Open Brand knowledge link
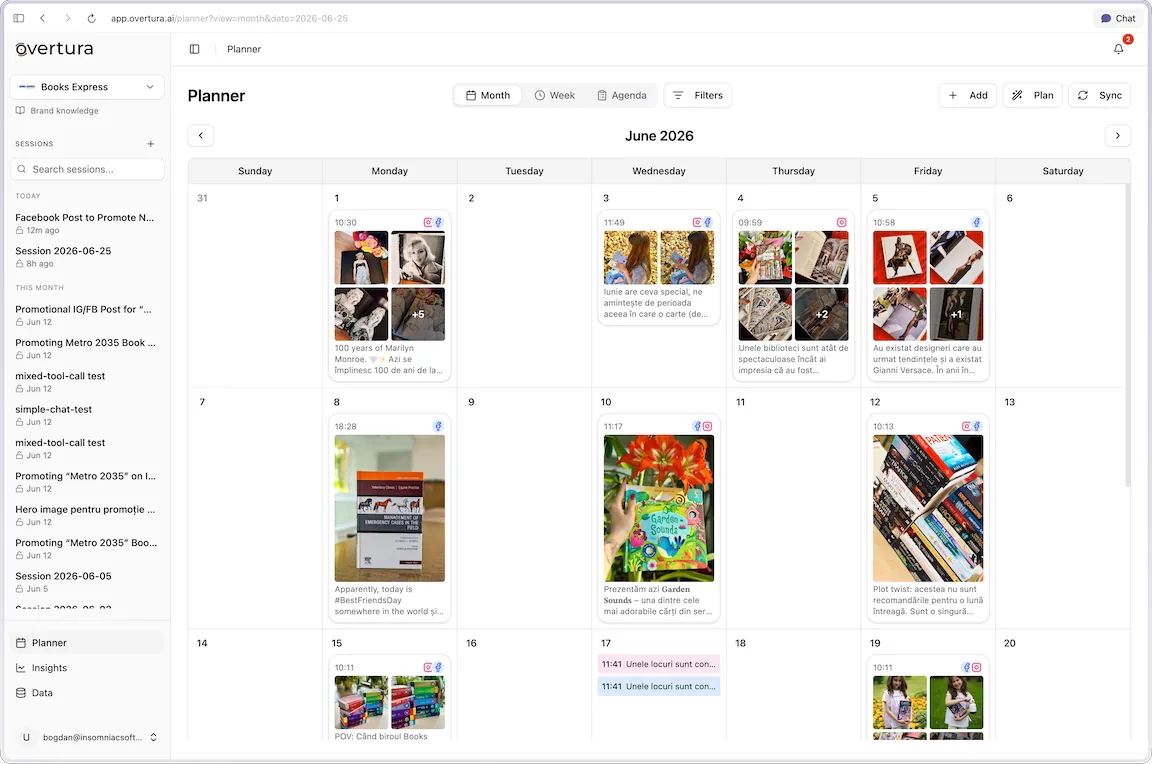 (57, 111)
